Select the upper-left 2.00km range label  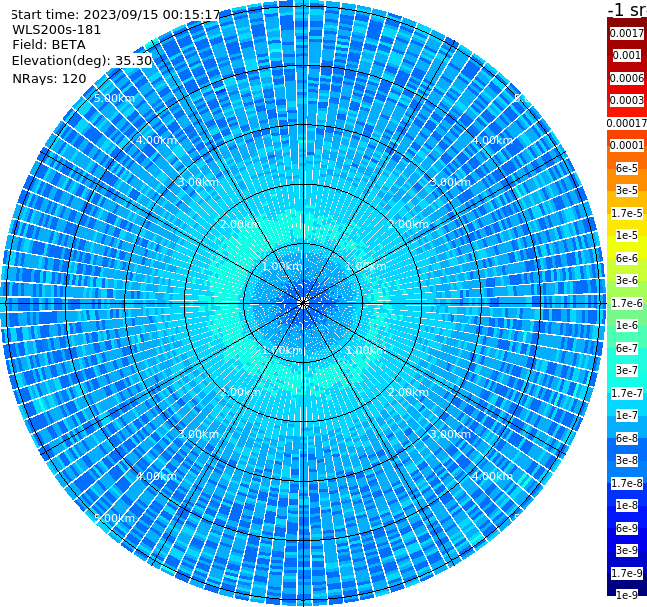point(241,224)
